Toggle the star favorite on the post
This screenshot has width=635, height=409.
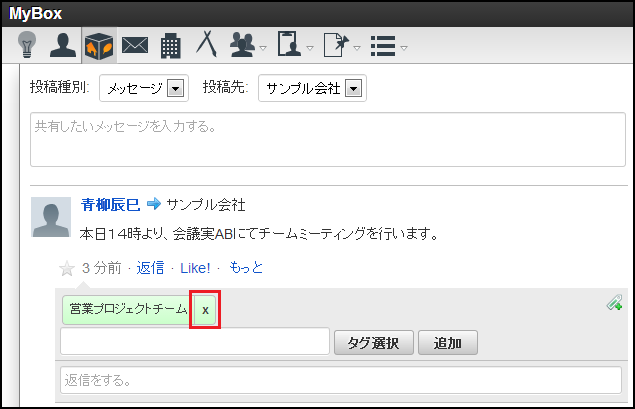(x=67, y=268)
